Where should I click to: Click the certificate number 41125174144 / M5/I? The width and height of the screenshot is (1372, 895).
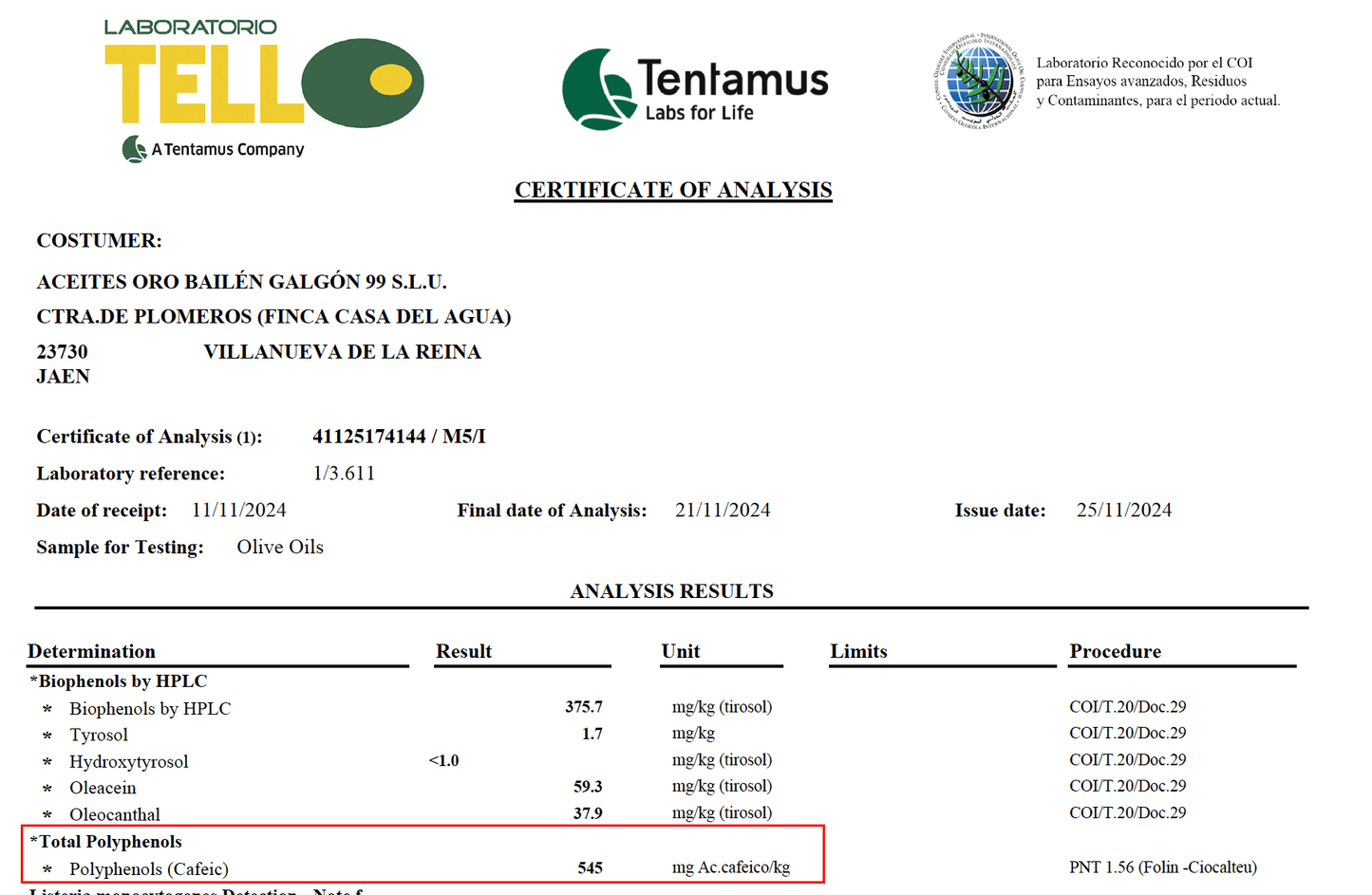pos(399,437)
